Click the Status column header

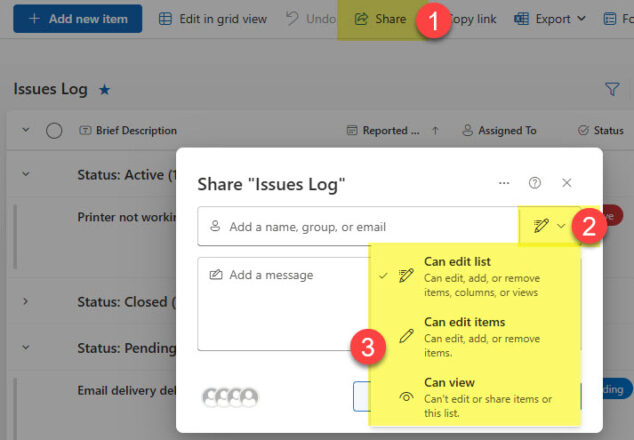point(601,131)
